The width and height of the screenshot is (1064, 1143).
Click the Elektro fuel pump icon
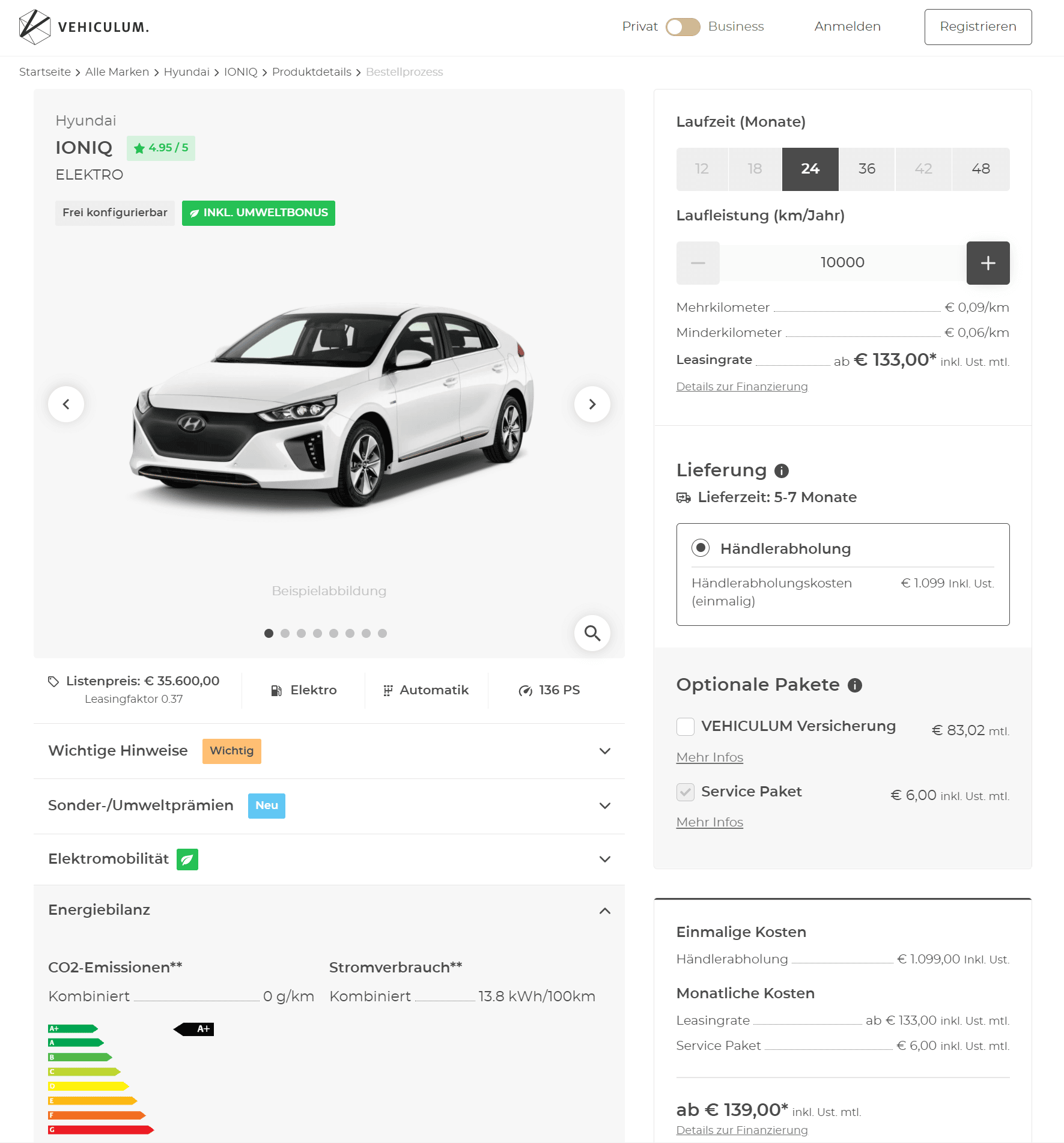click(276, 691)
